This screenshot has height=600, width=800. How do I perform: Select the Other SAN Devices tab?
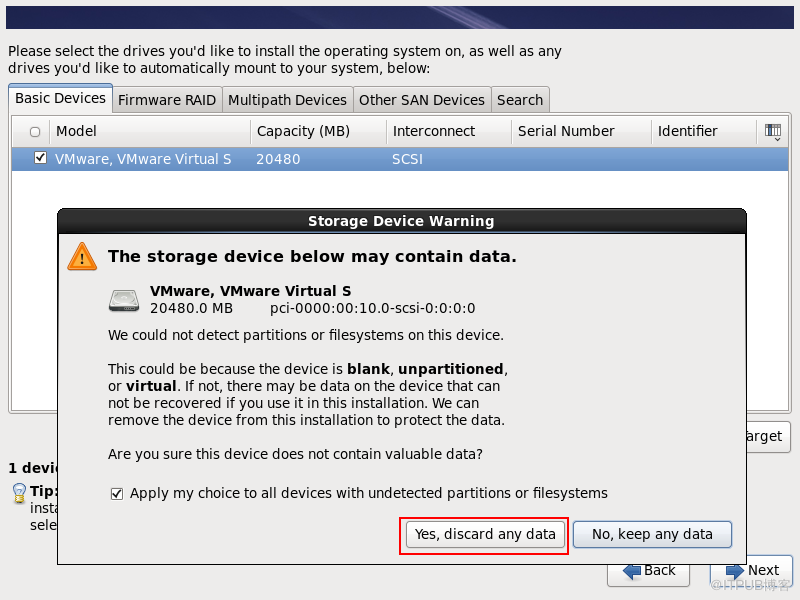[421, 100]
